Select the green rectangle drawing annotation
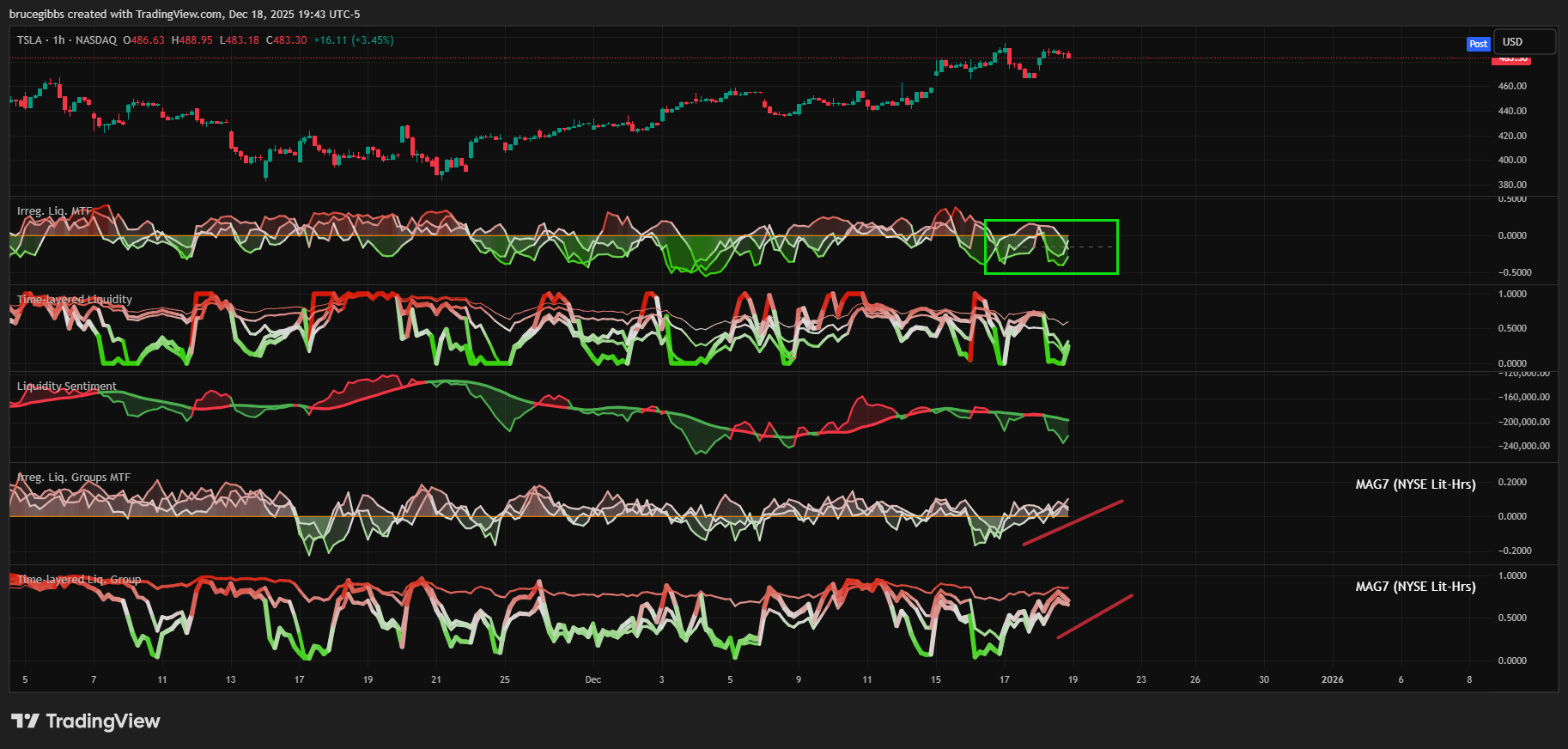The height and width of the screenshot is (749, 1568). [1051, 222]
